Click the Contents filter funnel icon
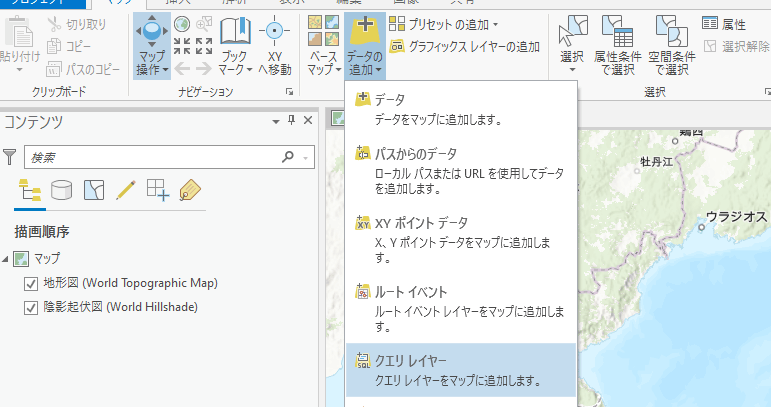 click(10, 157)
